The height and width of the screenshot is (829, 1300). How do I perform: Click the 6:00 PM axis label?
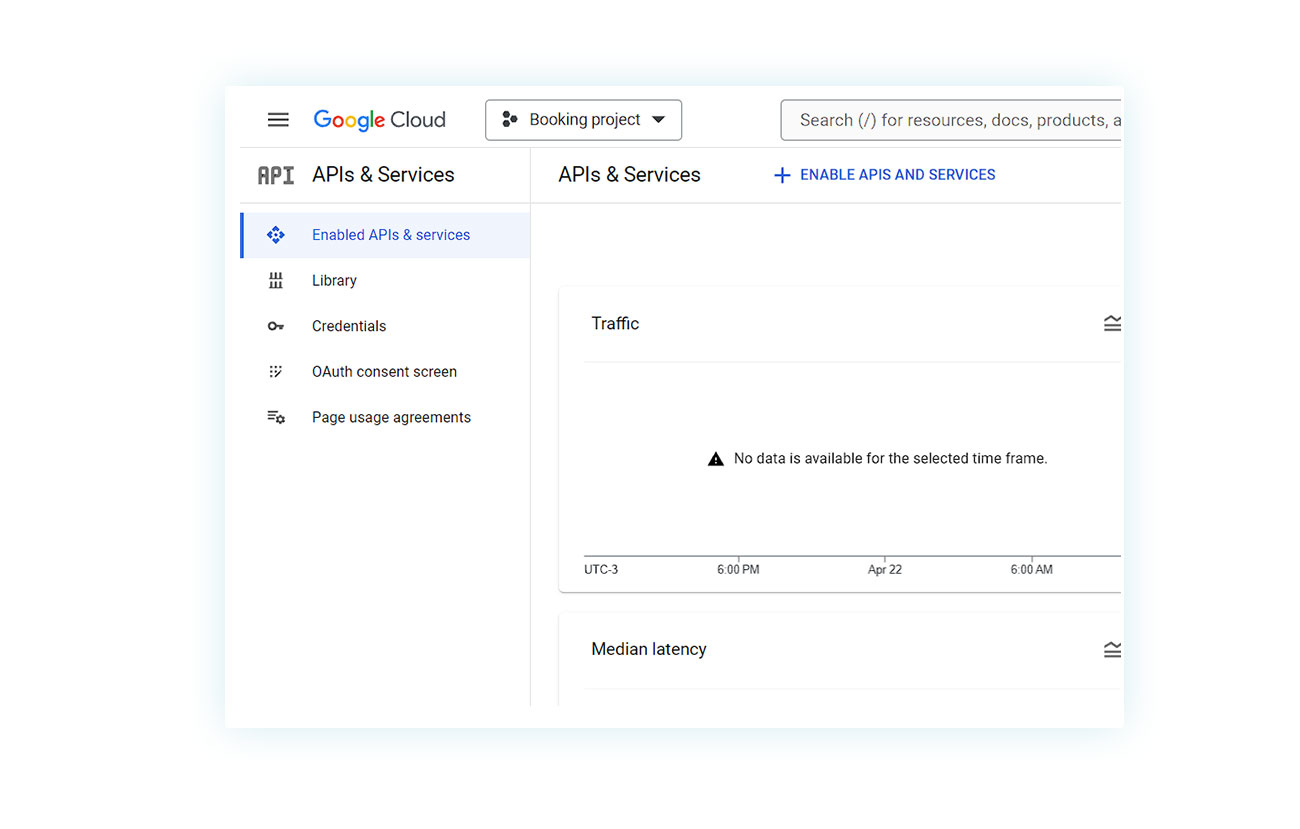(x=738, y=570)
